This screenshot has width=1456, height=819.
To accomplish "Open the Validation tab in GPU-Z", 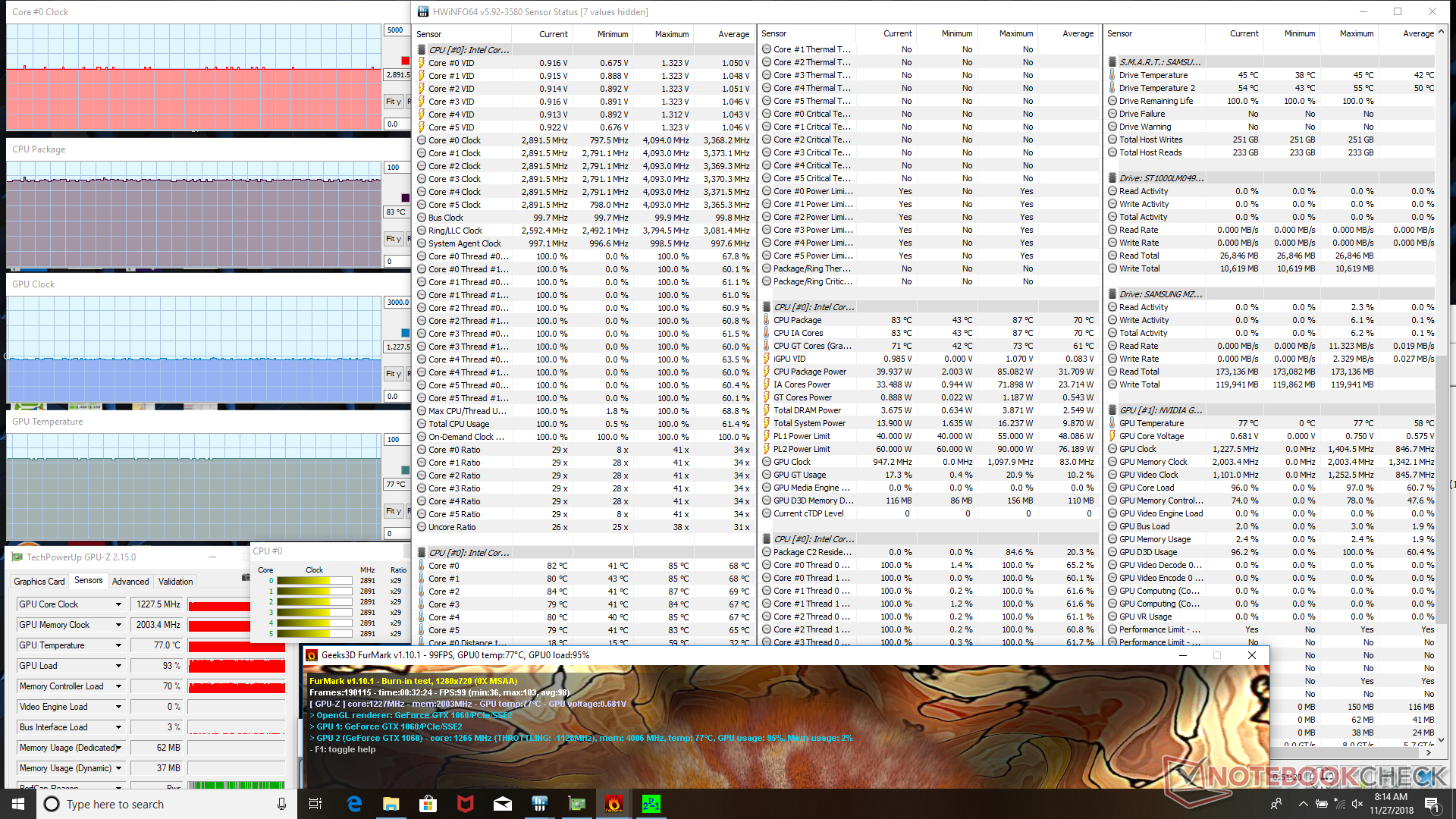I will click(x=175, y=582).
